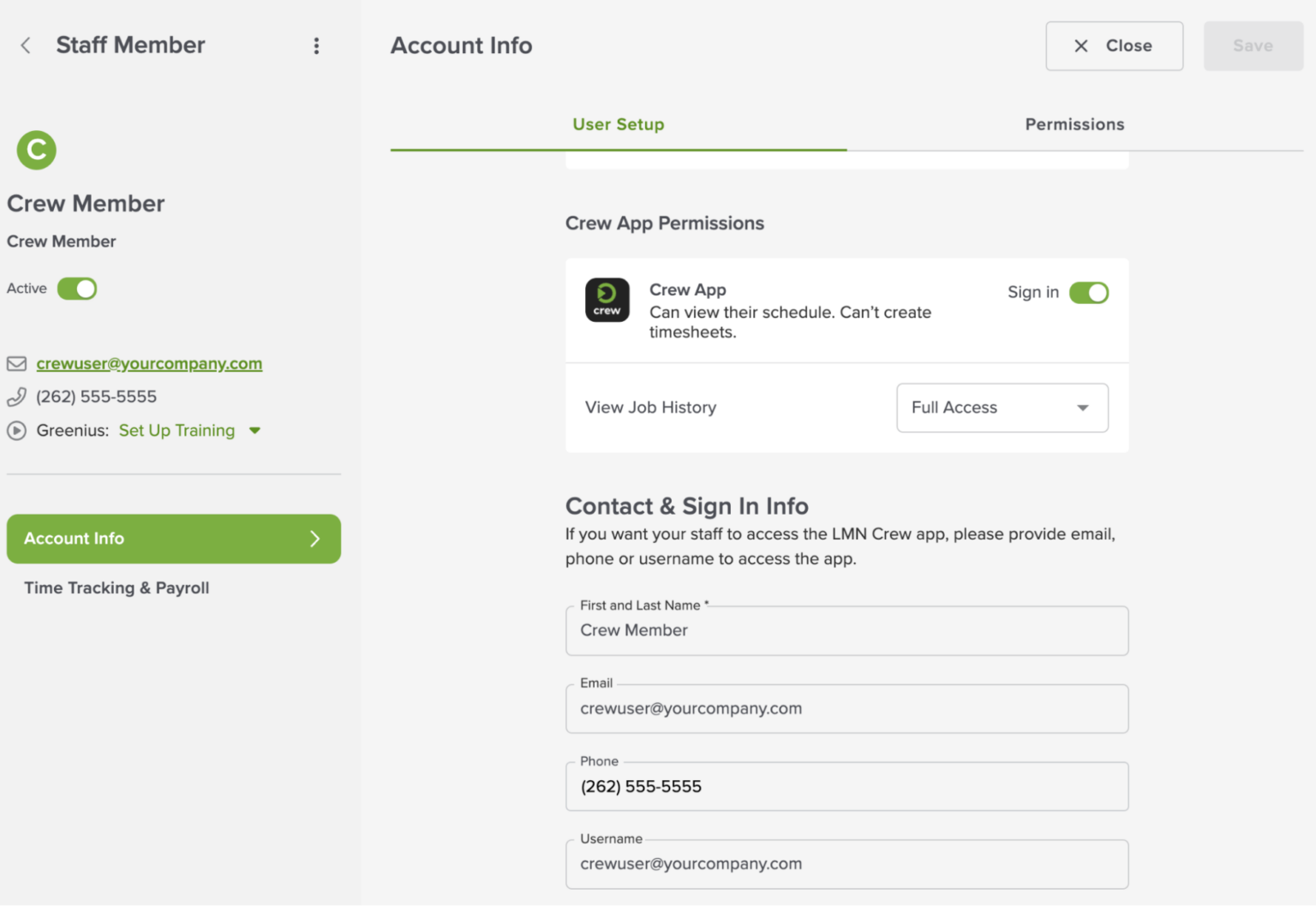
Task: Click the X icon in Close button
Action: click(x=1081, y=46)
